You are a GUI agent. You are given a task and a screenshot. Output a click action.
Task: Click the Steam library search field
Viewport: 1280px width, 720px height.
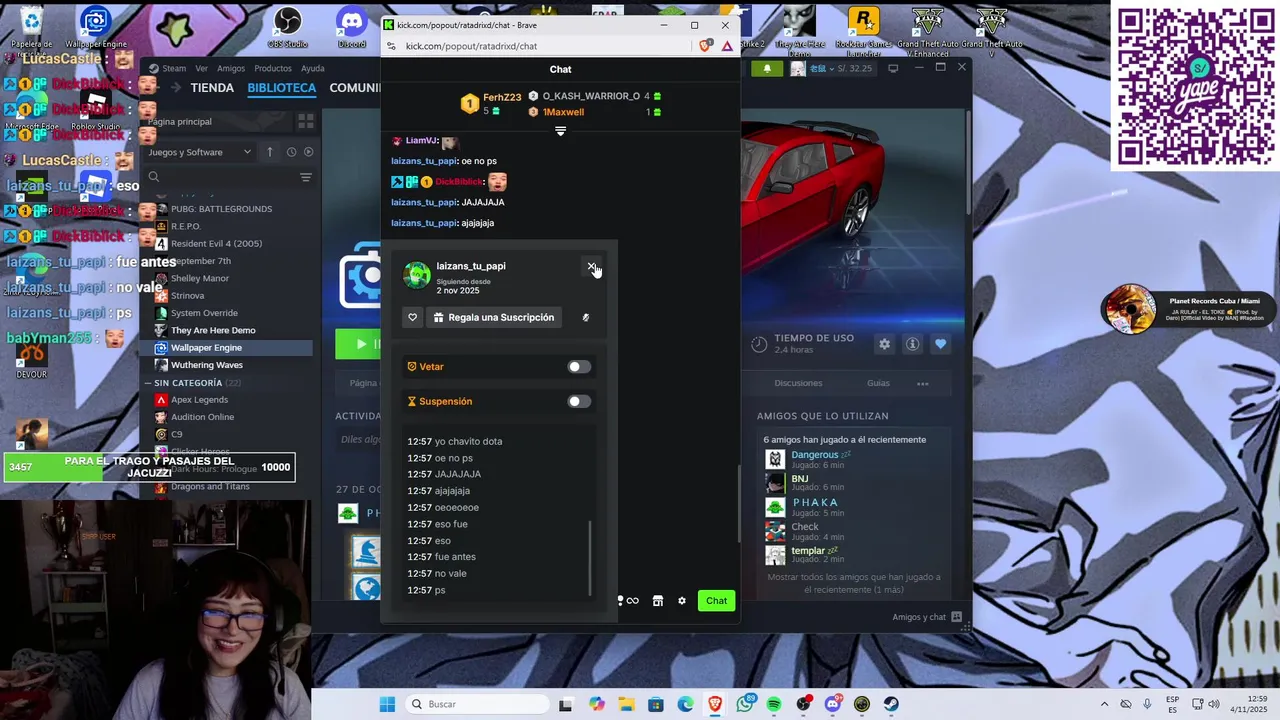228,177
